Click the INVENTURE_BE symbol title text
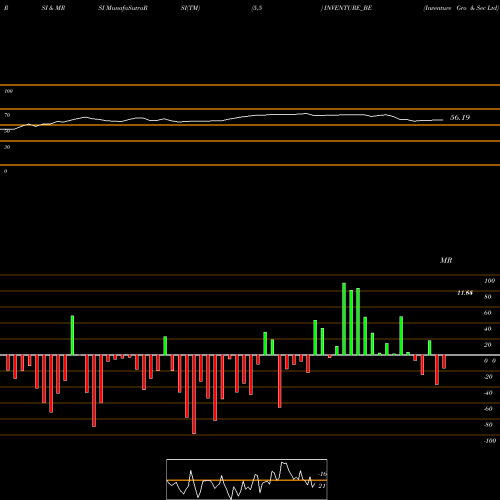This screenshot has height=500, width=500. (348, 8)
